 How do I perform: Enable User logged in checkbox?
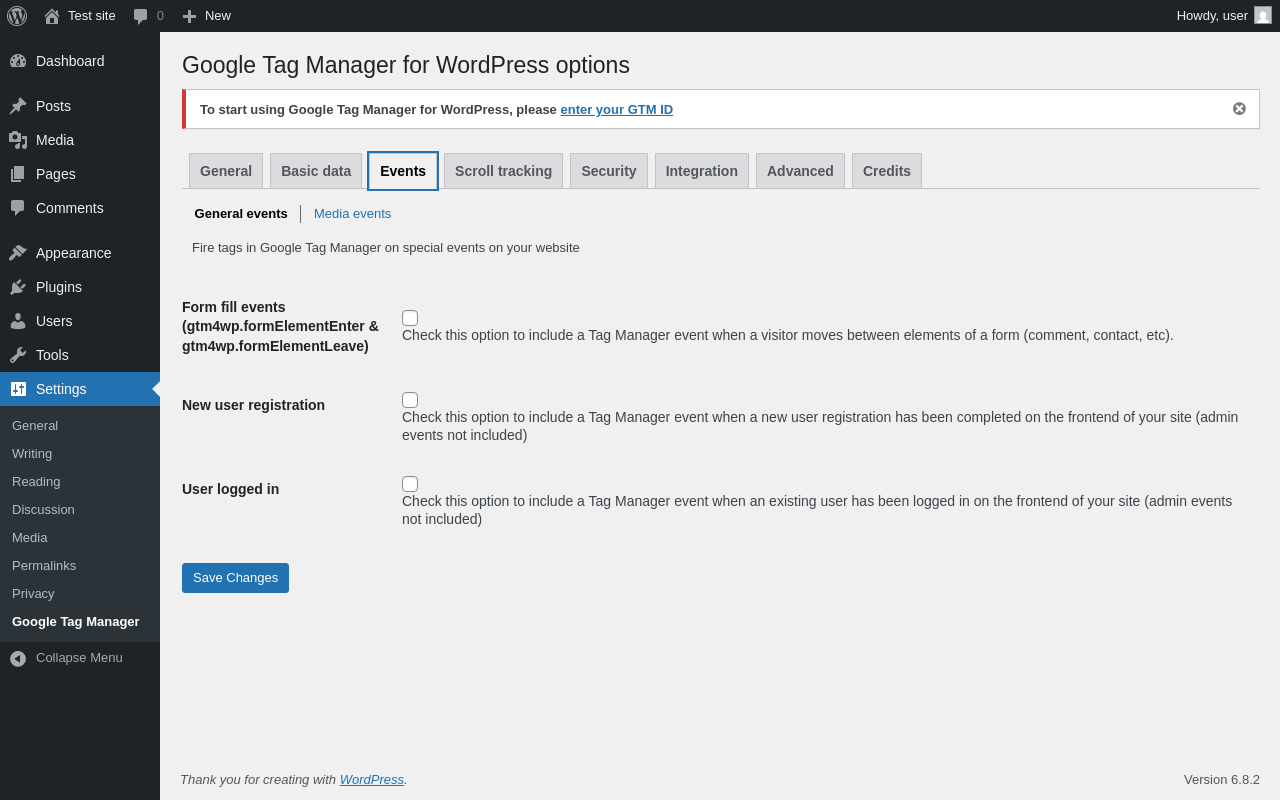[x=410, y=484]
